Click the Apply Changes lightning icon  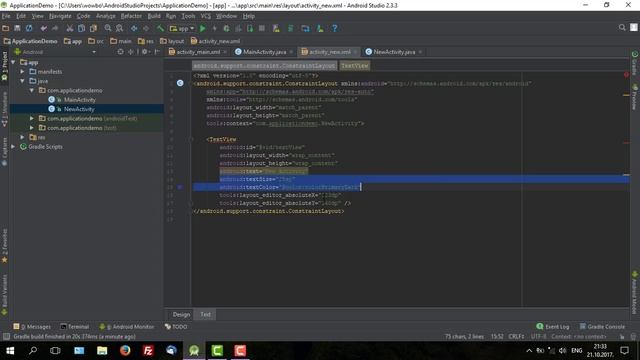tap(214, 28)
